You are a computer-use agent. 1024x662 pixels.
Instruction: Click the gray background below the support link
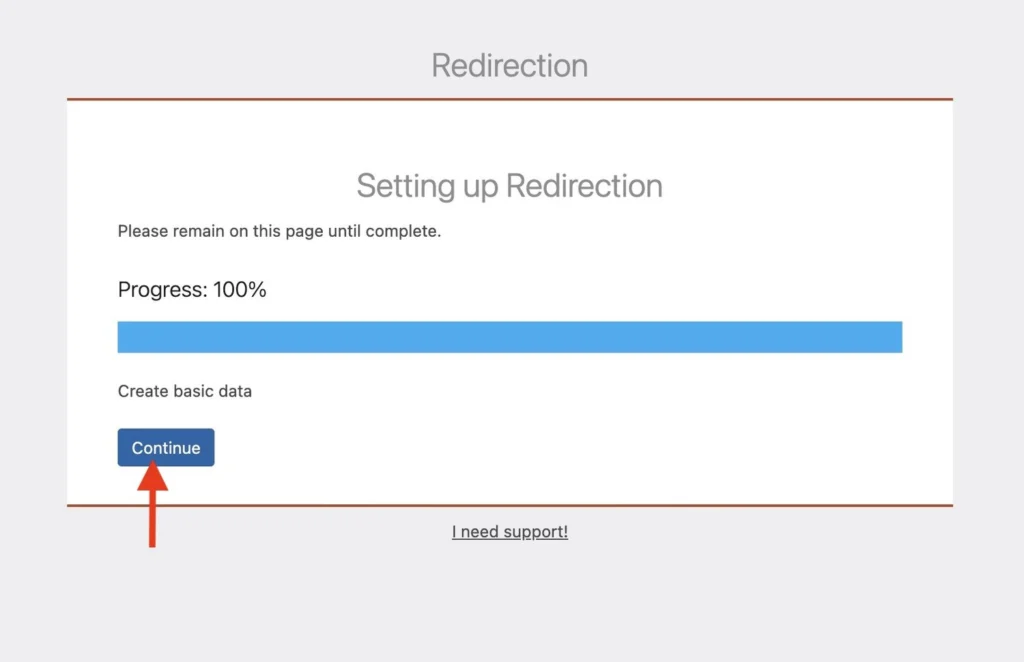coord(510,600)
